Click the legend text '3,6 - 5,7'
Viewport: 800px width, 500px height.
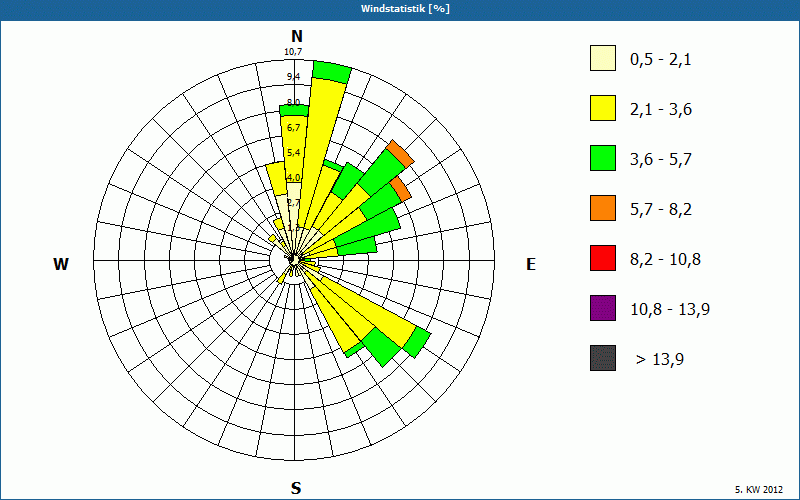coord(661,160)
